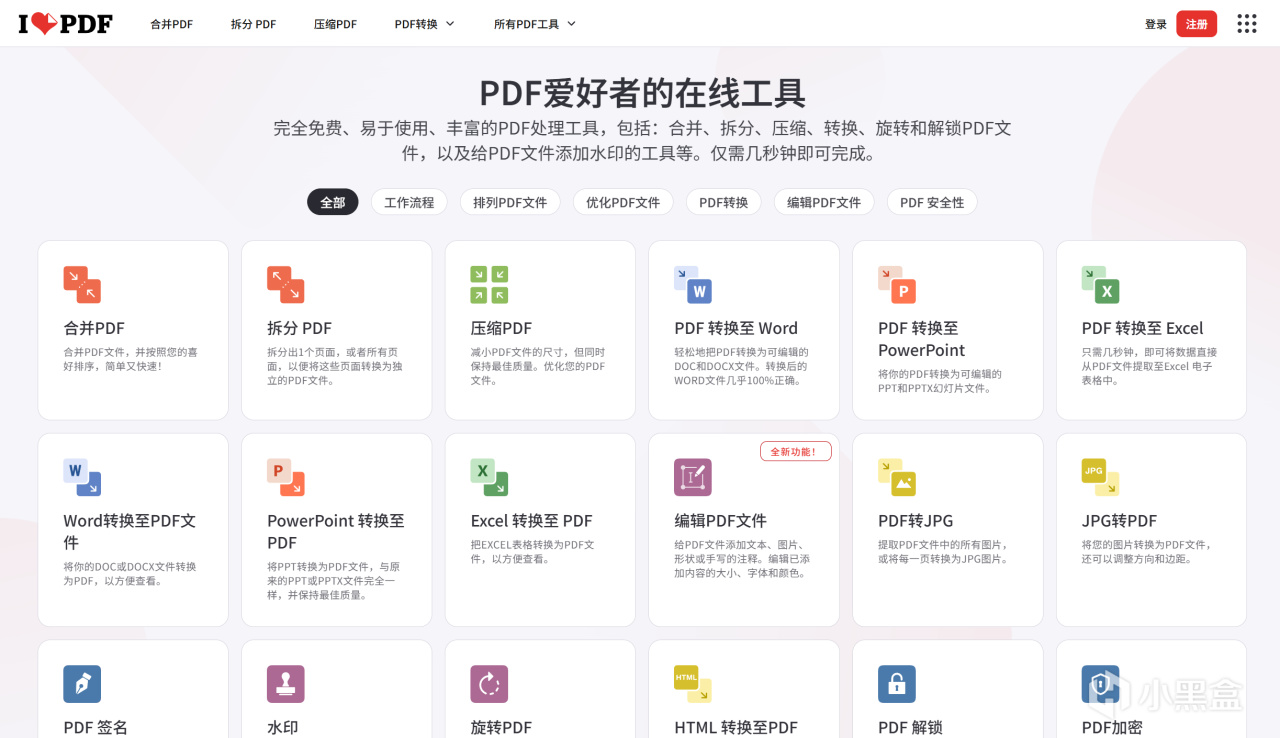The height and width of the screenshot is (738, 1280).
Task: Open the 拆分 PDF card title
Action: click(299, 328)
